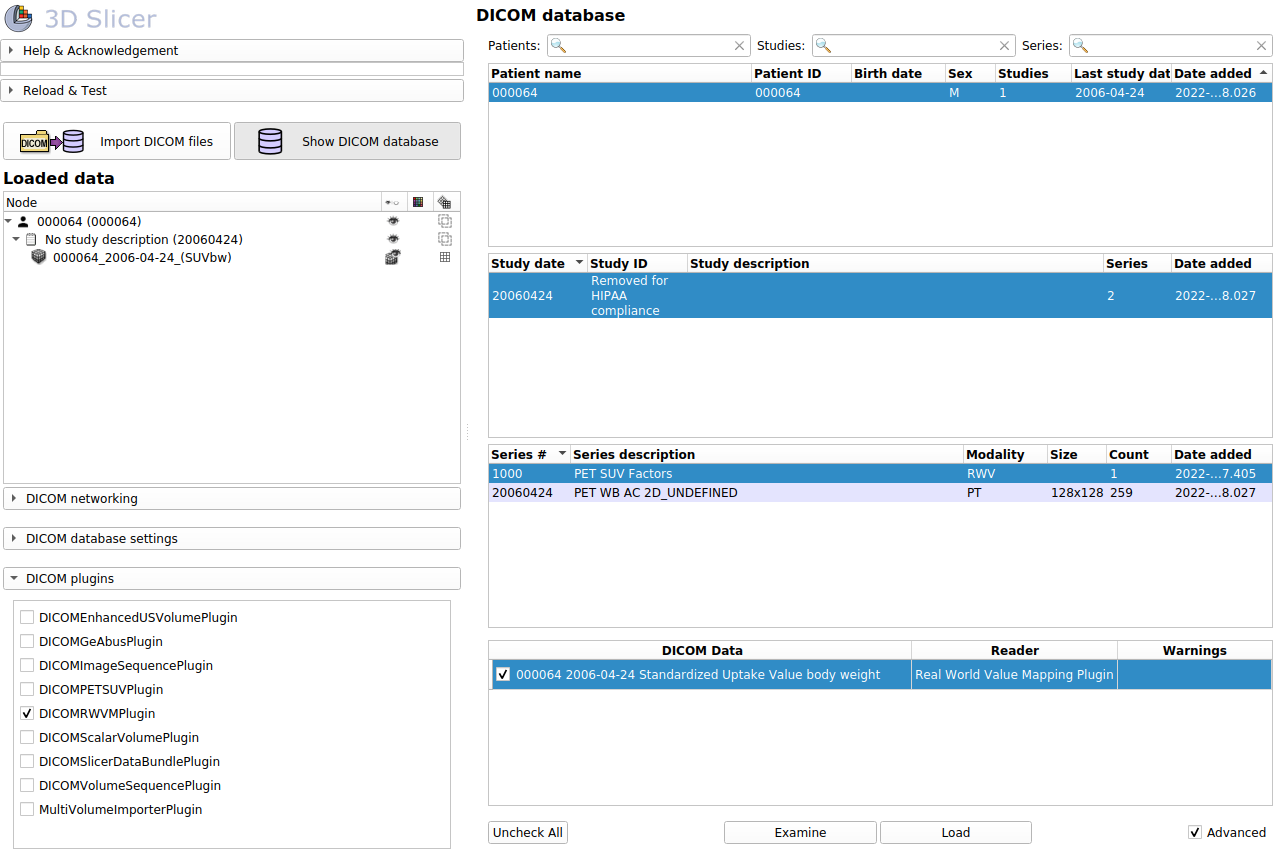Click the color column header icon in Loaded data
This screenshot has height=852, width=1279.
click(418, 202)
